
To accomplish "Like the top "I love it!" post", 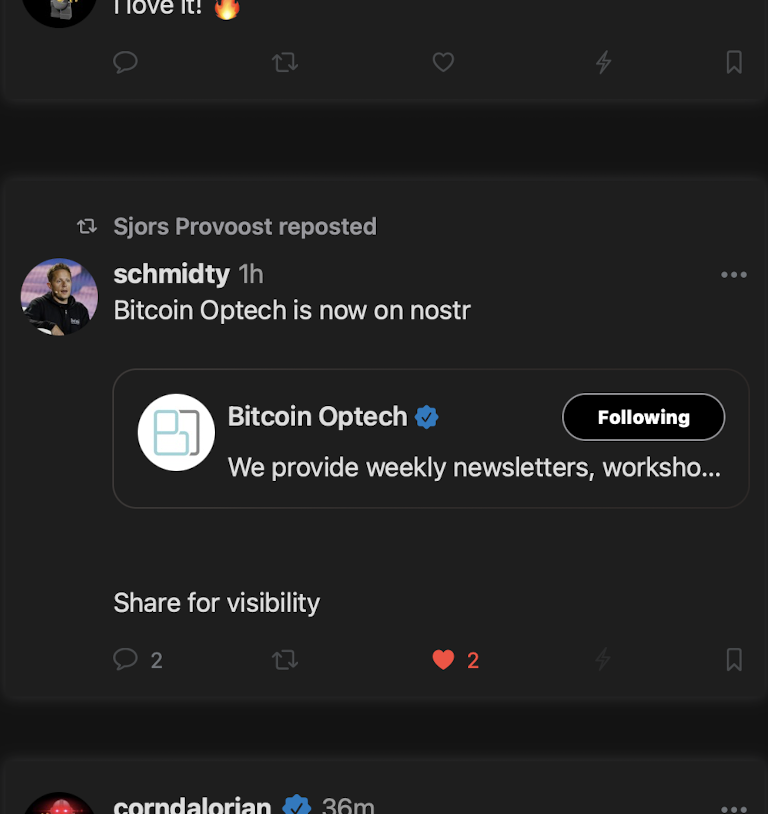I will pos(443,63).
